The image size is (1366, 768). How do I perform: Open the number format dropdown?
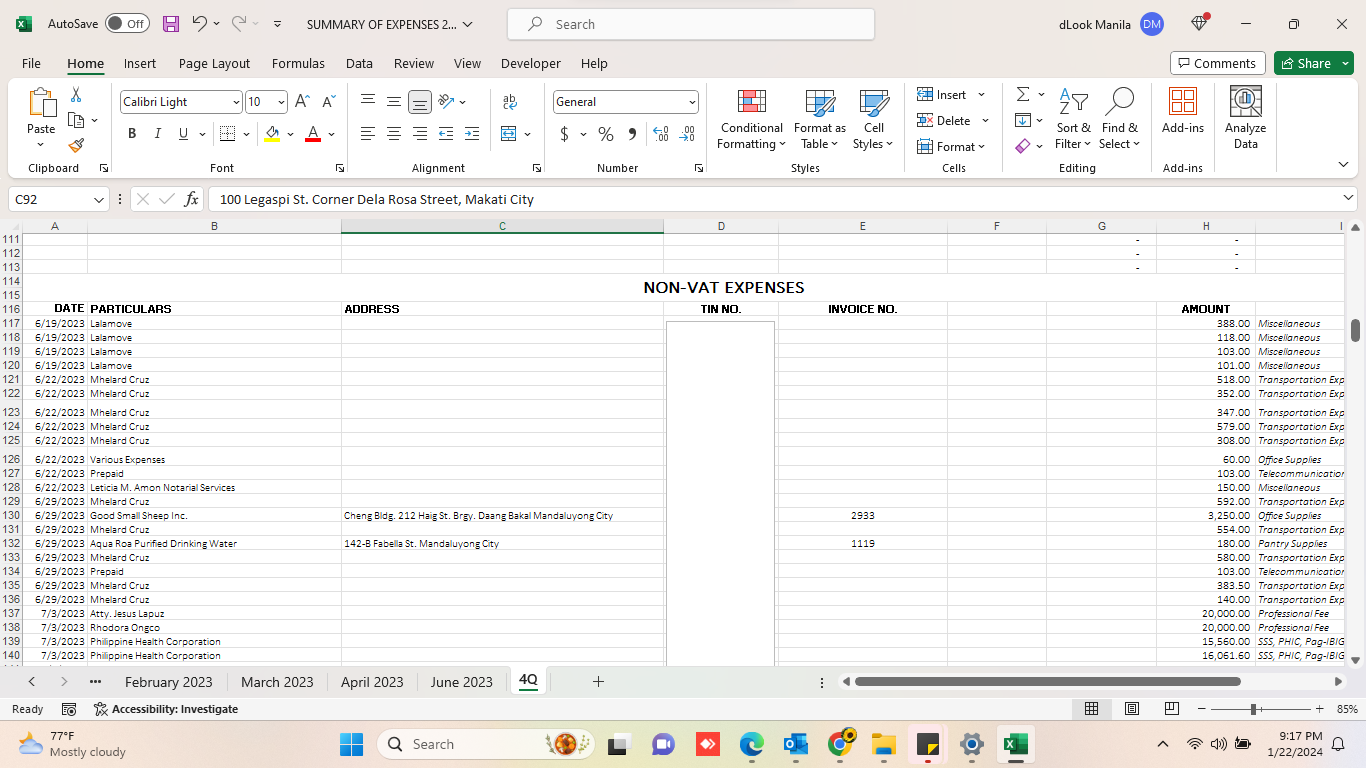tap(692, 102)
